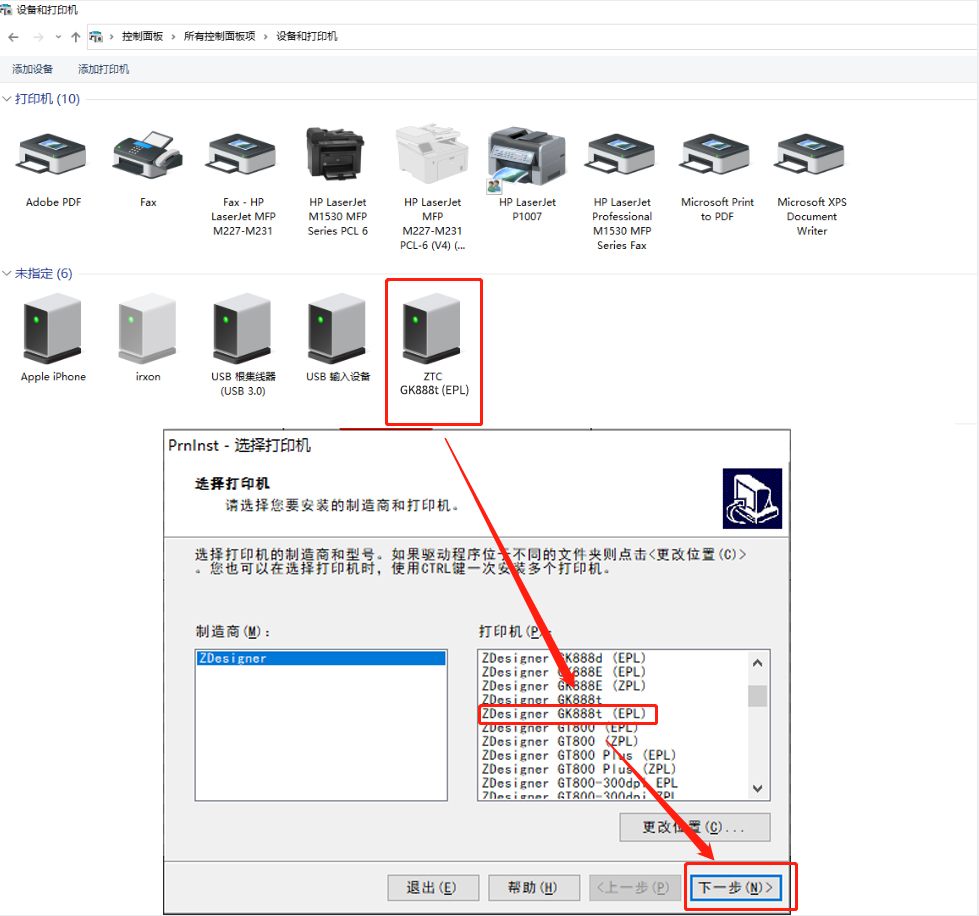Click 设备和打印机 in the breadcrumb
The image size is (979, 916).
307,36
